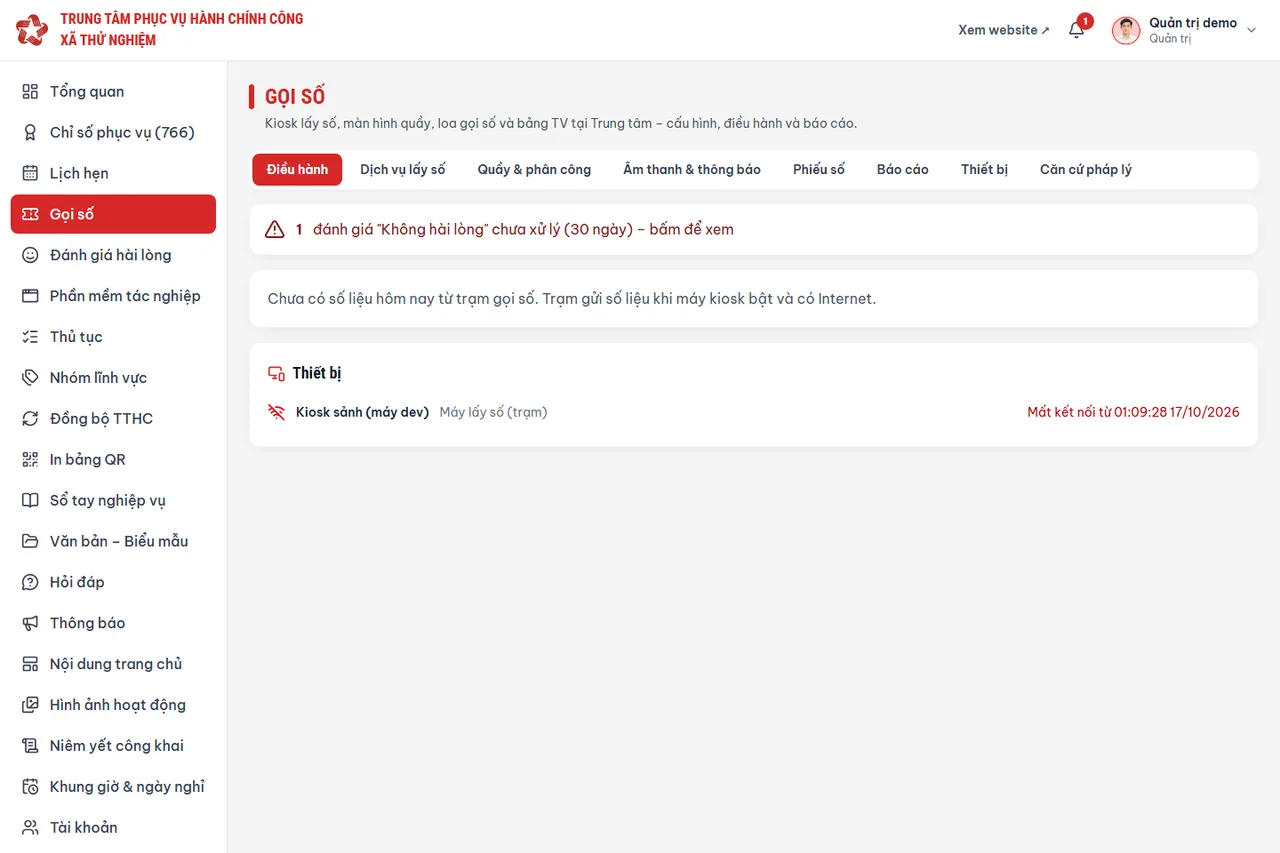
Task: Click the Sổ tay nghiệp vụ book icon
Action: click(30, 501)
